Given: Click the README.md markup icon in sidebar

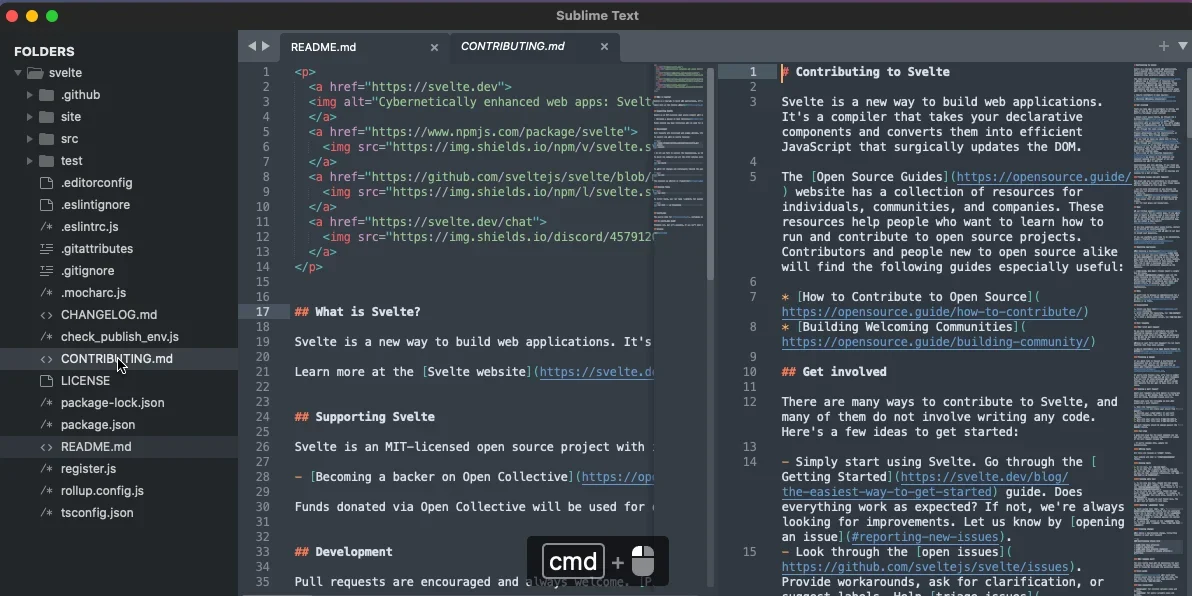Looking at the screenshot, I should pos(46,447).
